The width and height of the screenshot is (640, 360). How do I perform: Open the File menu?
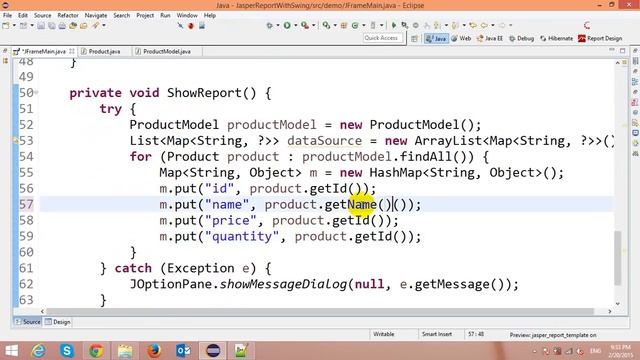(x=7, y=16)
